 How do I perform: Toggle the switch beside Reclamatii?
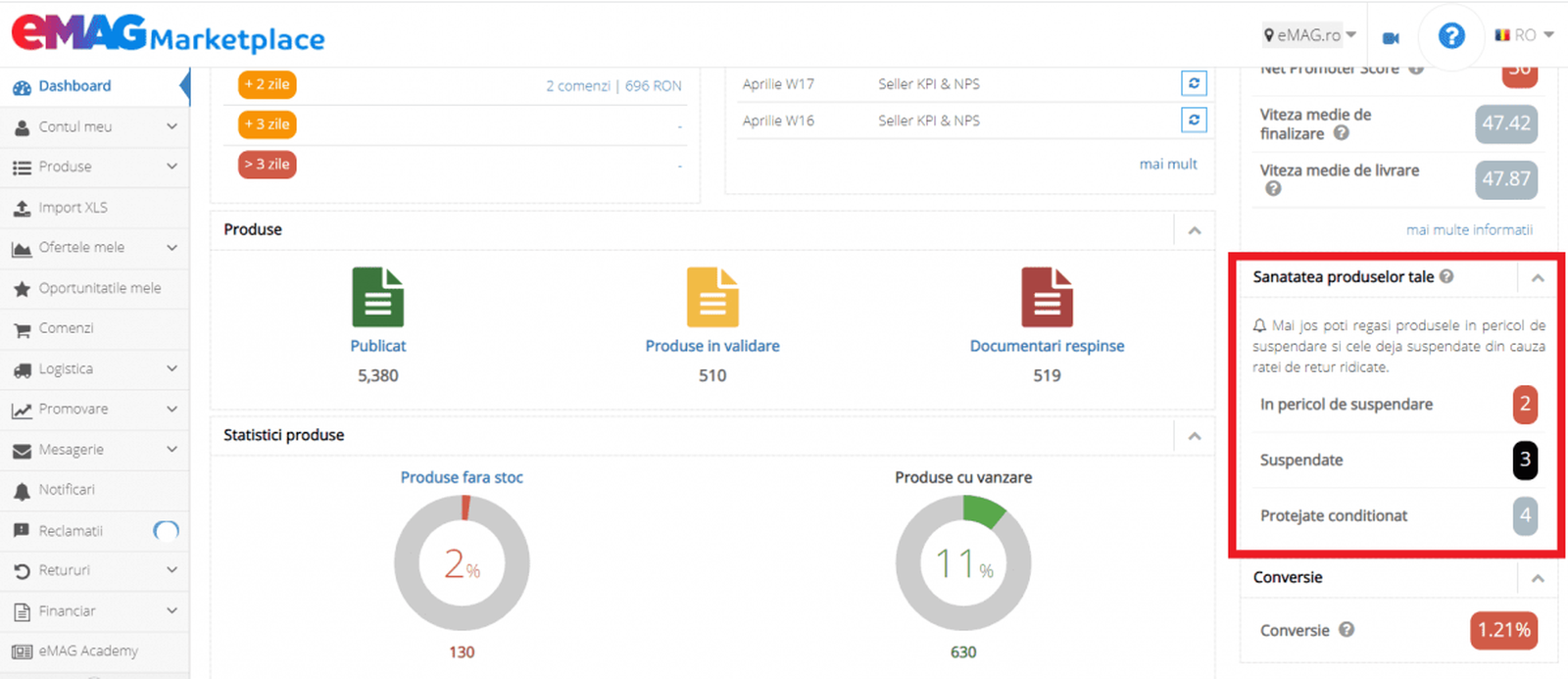(x=166, y=531)
